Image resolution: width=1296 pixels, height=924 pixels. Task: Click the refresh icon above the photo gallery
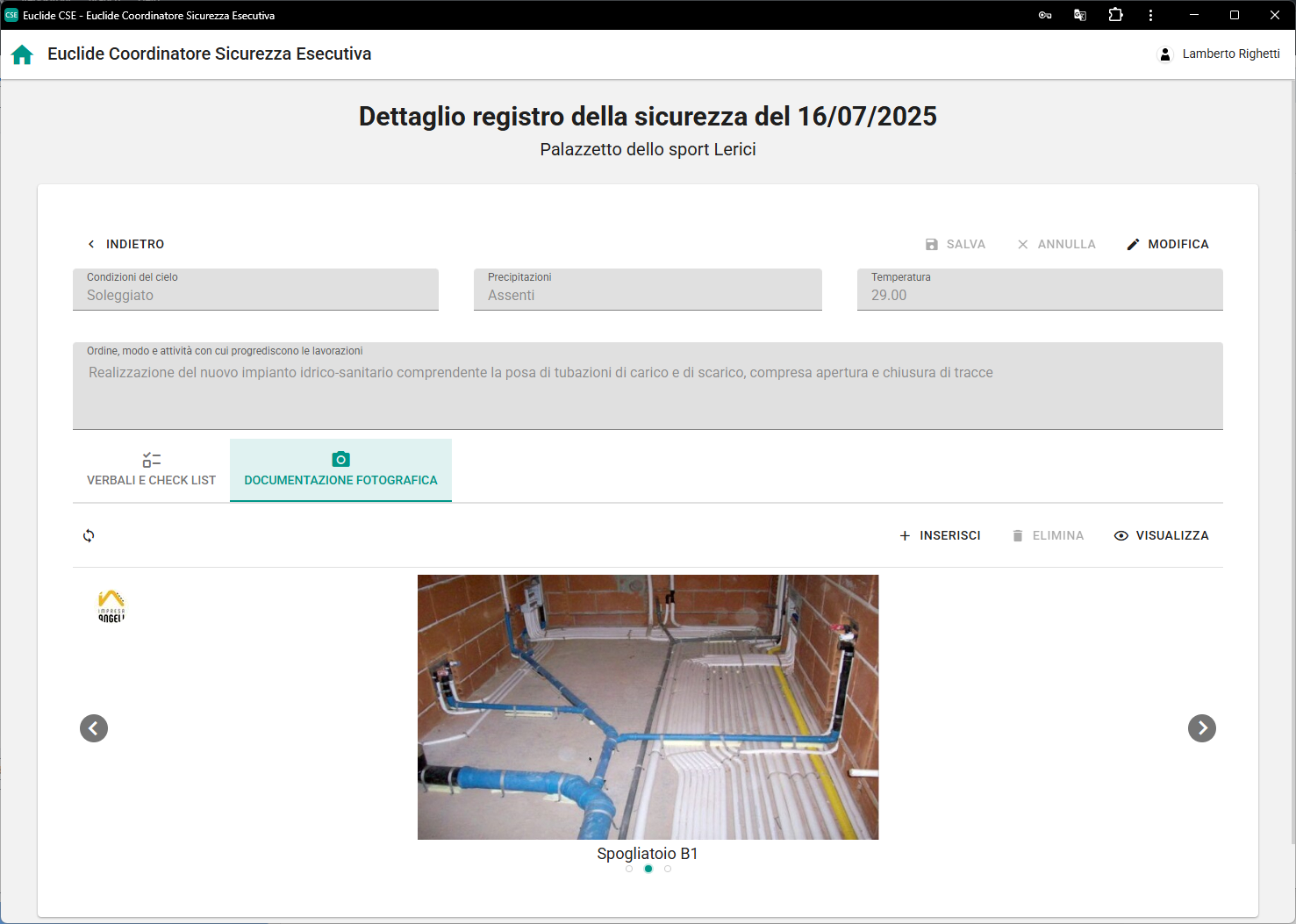coord(89,535)
